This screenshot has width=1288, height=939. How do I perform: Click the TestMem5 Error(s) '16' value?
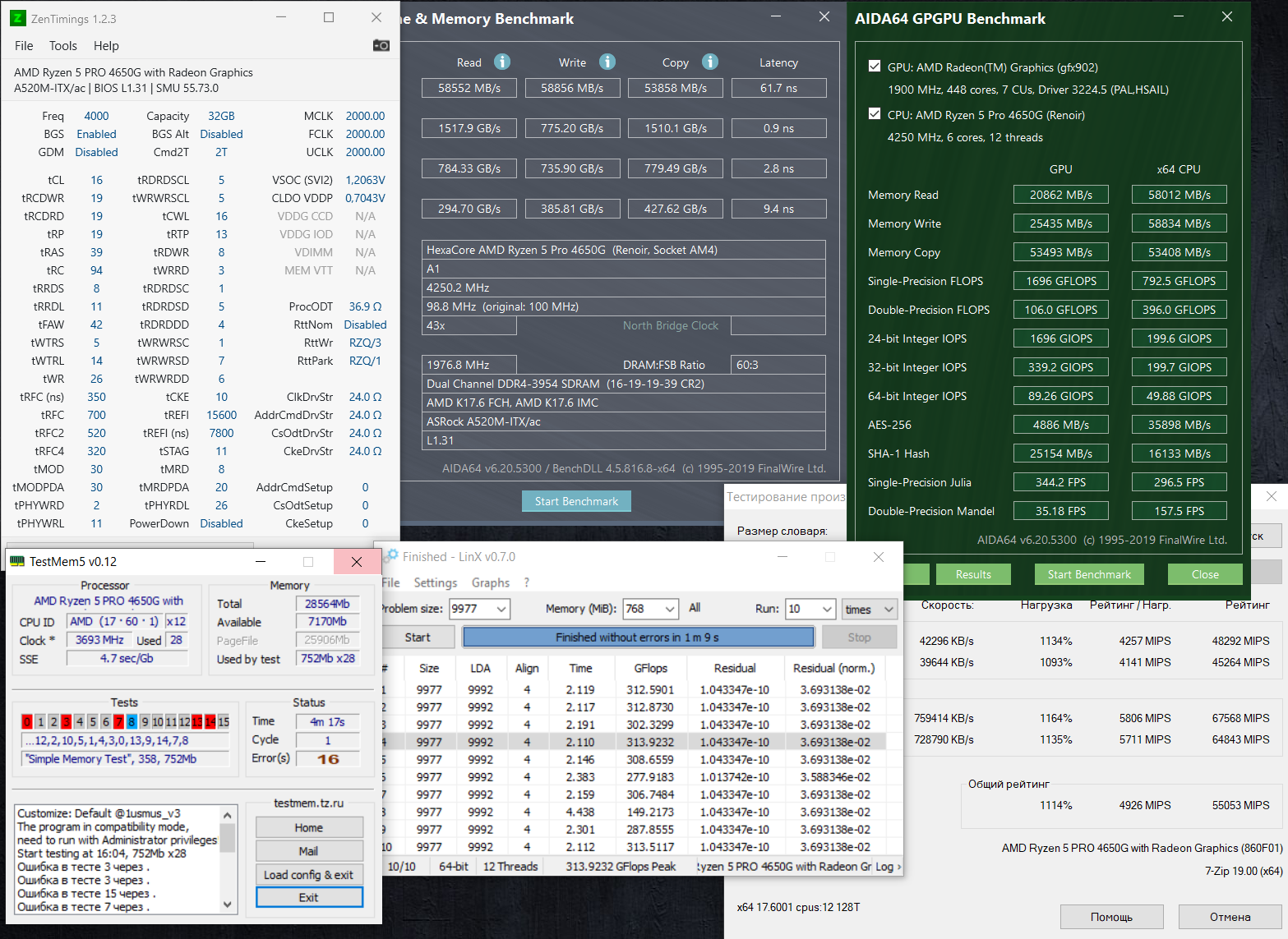pos(328,758)
